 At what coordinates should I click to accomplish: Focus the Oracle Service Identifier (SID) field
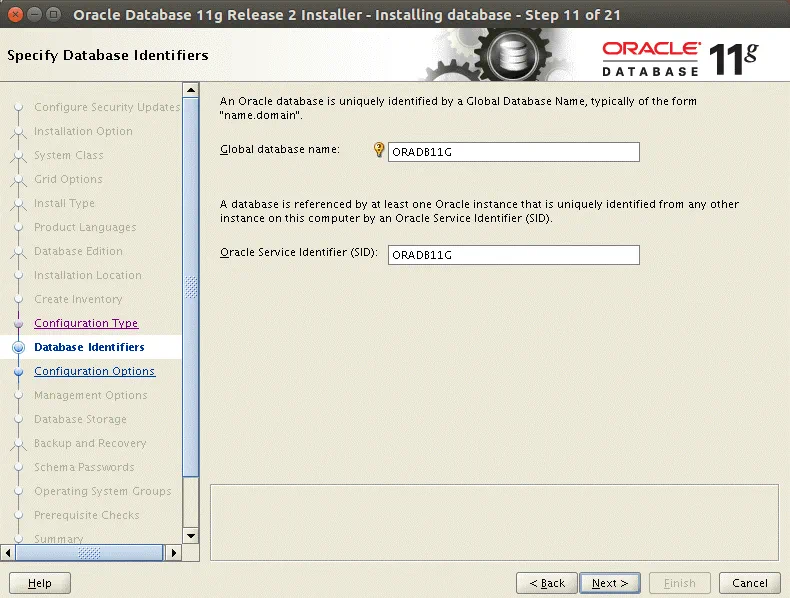pos(513,255)
